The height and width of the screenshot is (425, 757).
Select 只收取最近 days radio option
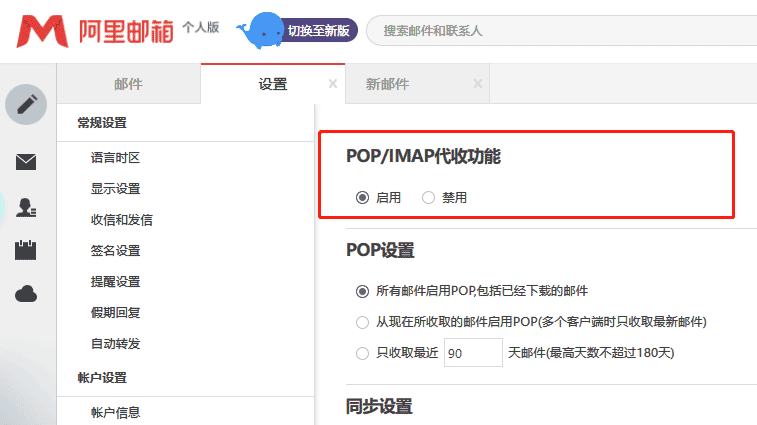pos(362,353)
